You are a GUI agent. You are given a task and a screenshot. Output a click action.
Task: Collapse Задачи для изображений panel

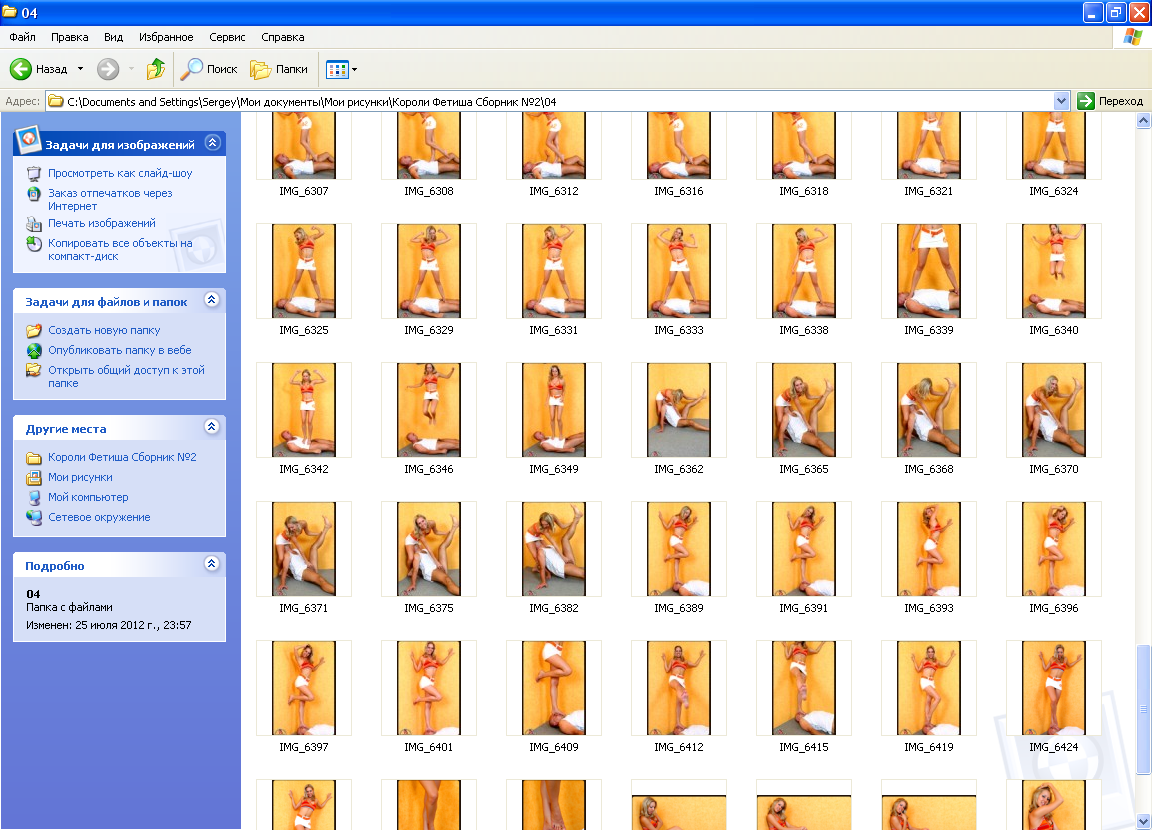tap(212, 142)
